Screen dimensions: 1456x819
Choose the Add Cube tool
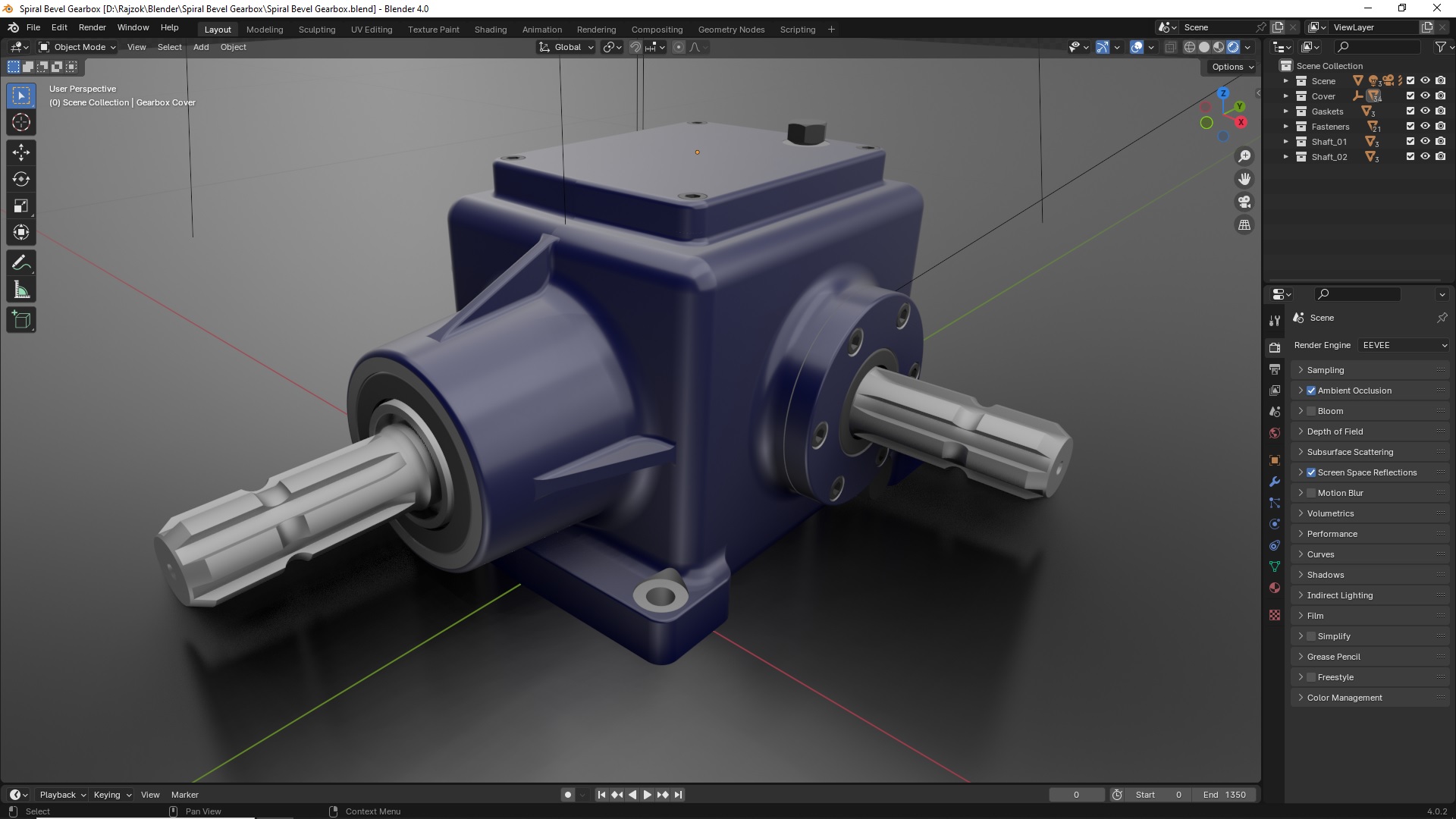pyautogui.click(x=21, y=320)
